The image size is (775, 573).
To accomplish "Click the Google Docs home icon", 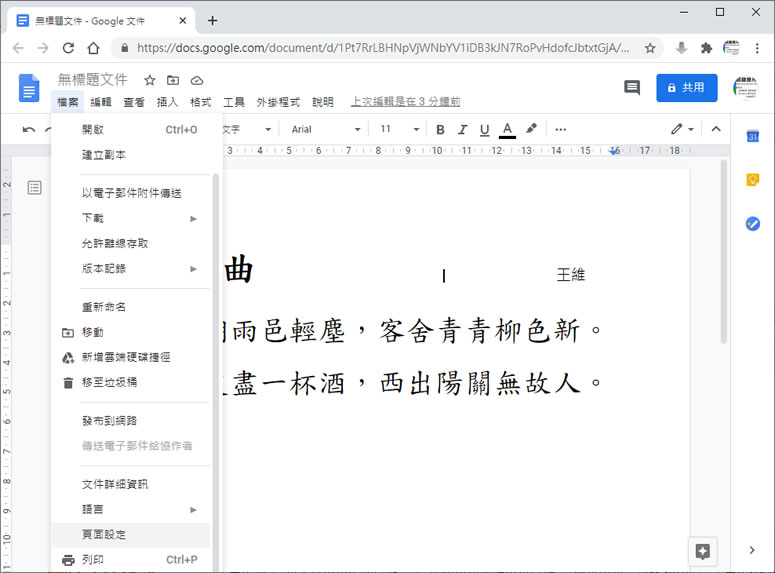I will pos(29,88).
